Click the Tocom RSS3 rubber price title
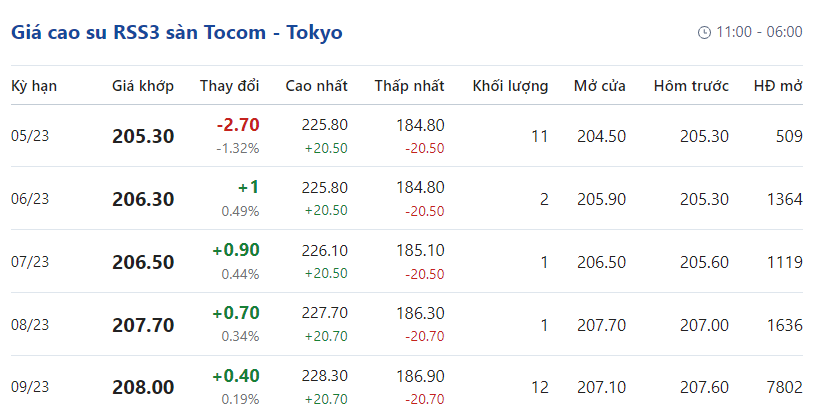814x415 pixels. 176,32
